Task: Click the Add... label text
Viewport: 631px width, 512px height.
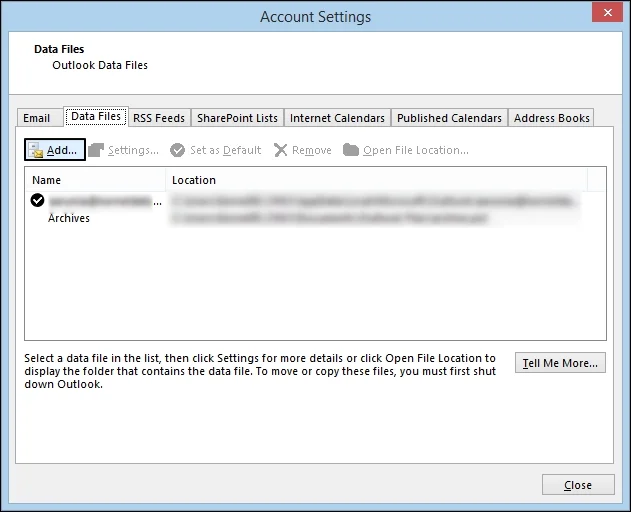Action: tap(62, 150)
